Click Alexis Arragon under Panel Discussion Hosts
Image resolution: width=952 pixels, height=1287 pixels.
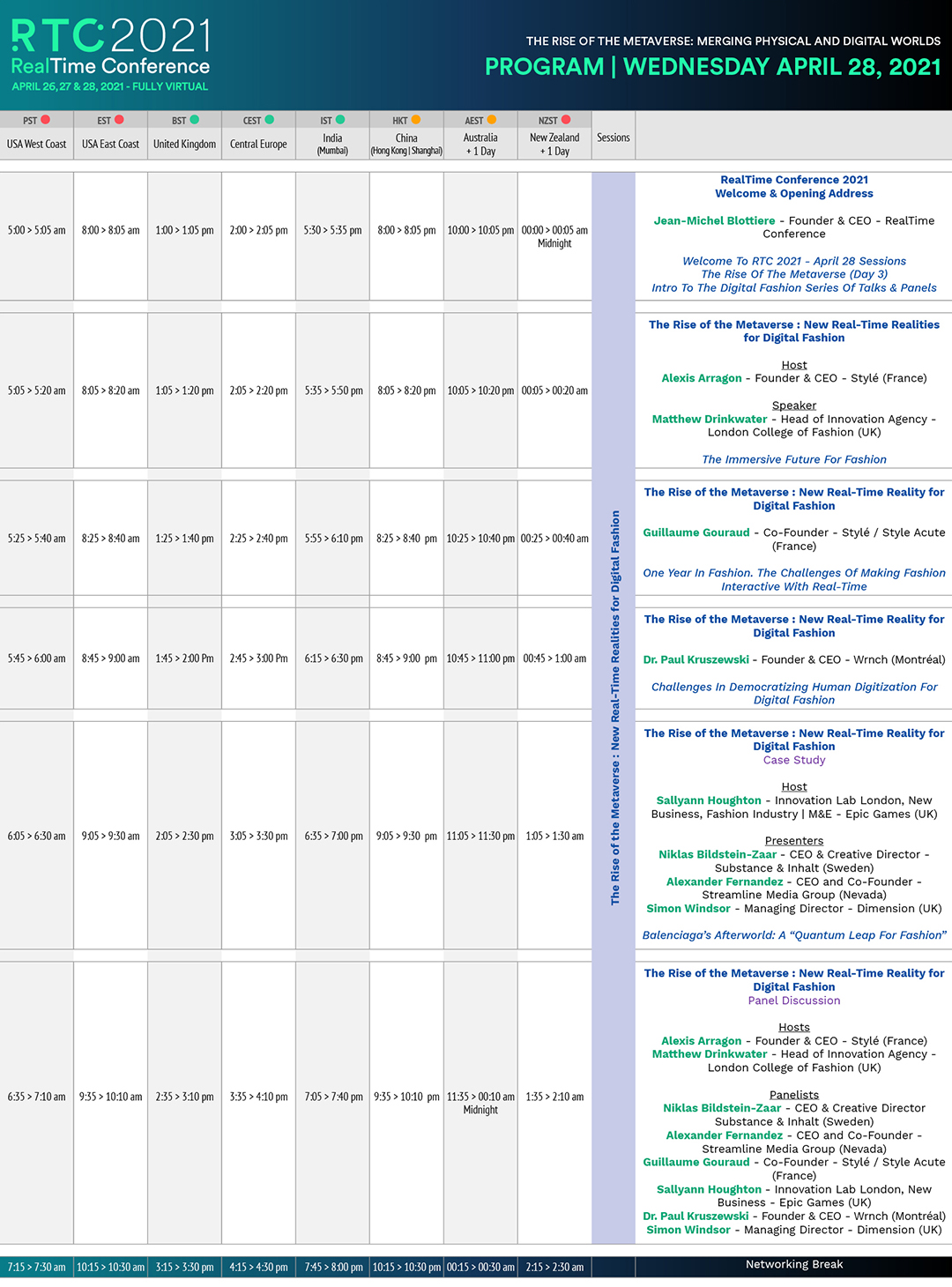pos(702,1041)
